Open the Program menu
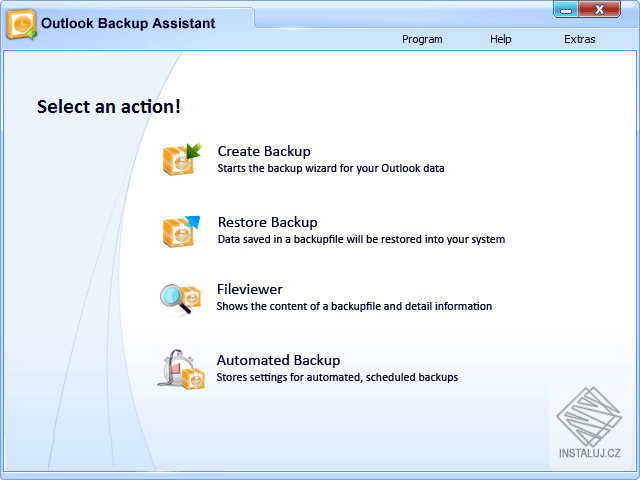 pos(422,39)
